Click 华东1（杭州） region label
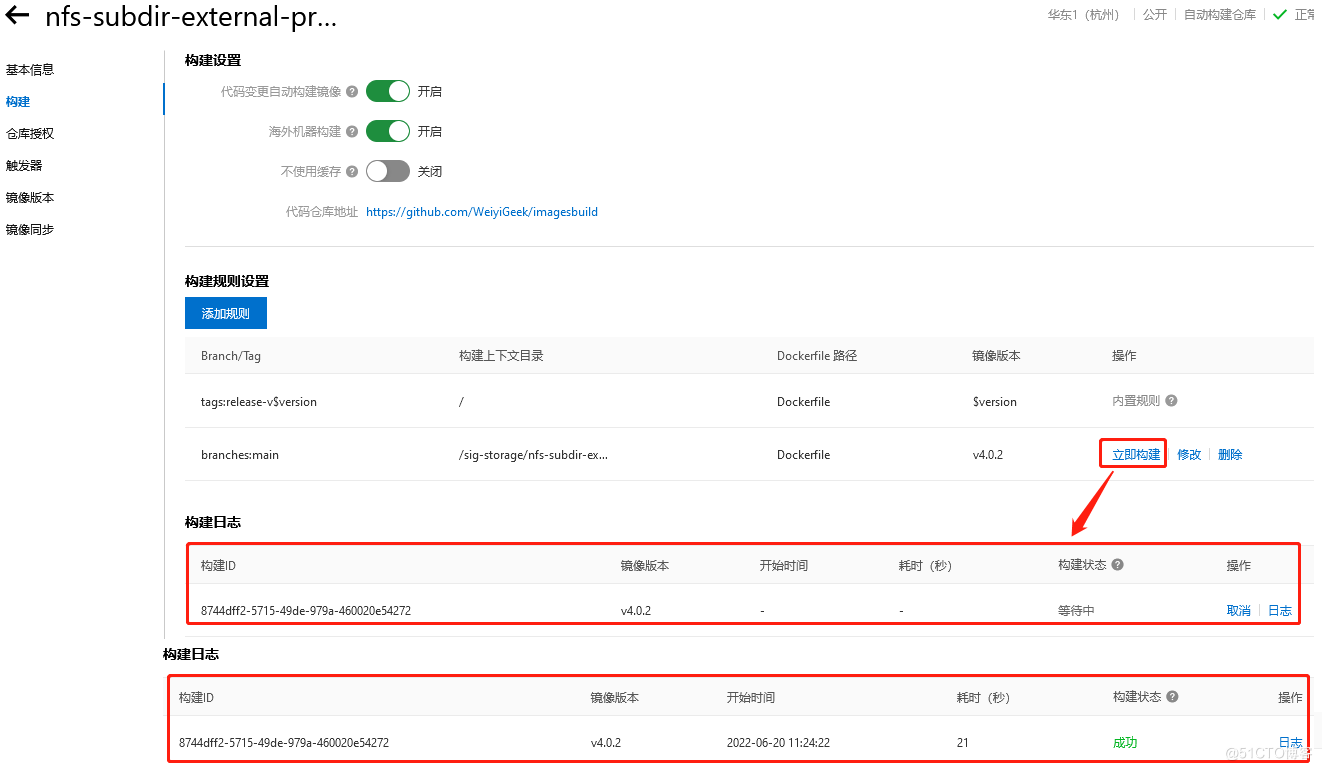 tap(1084, 15)
